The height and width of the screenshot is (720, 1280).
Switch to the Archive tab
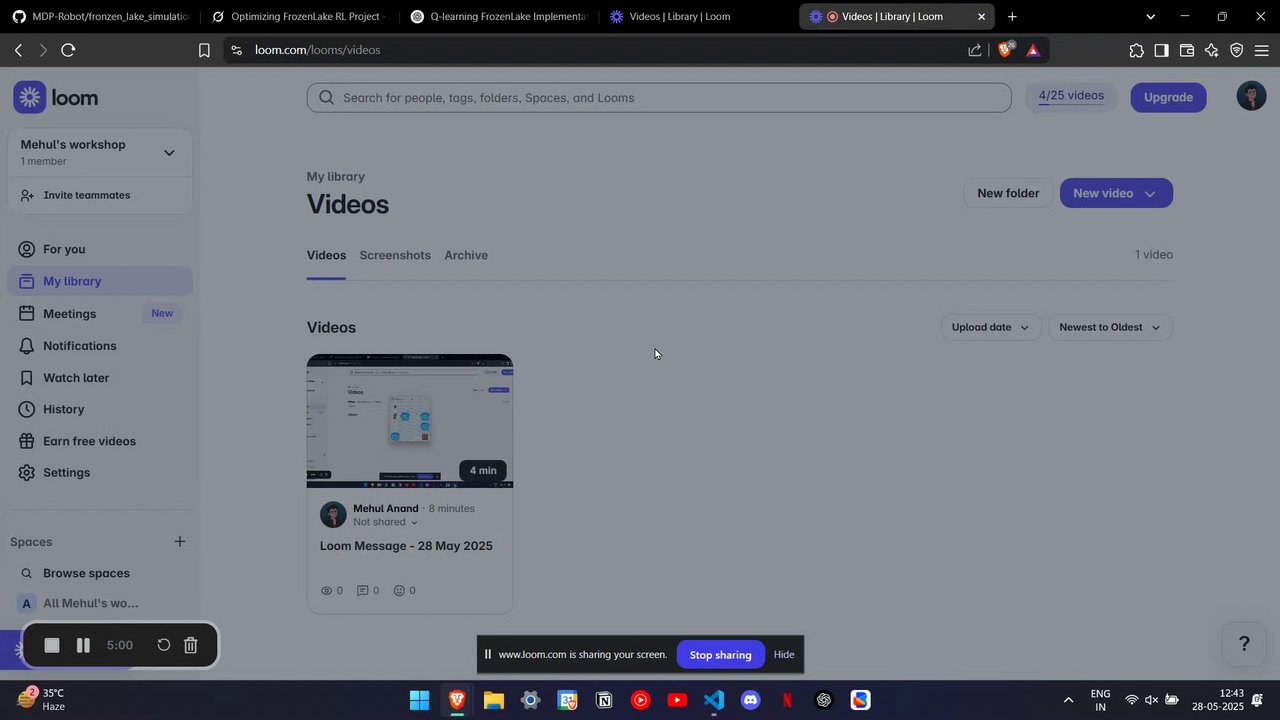point(466,255)
